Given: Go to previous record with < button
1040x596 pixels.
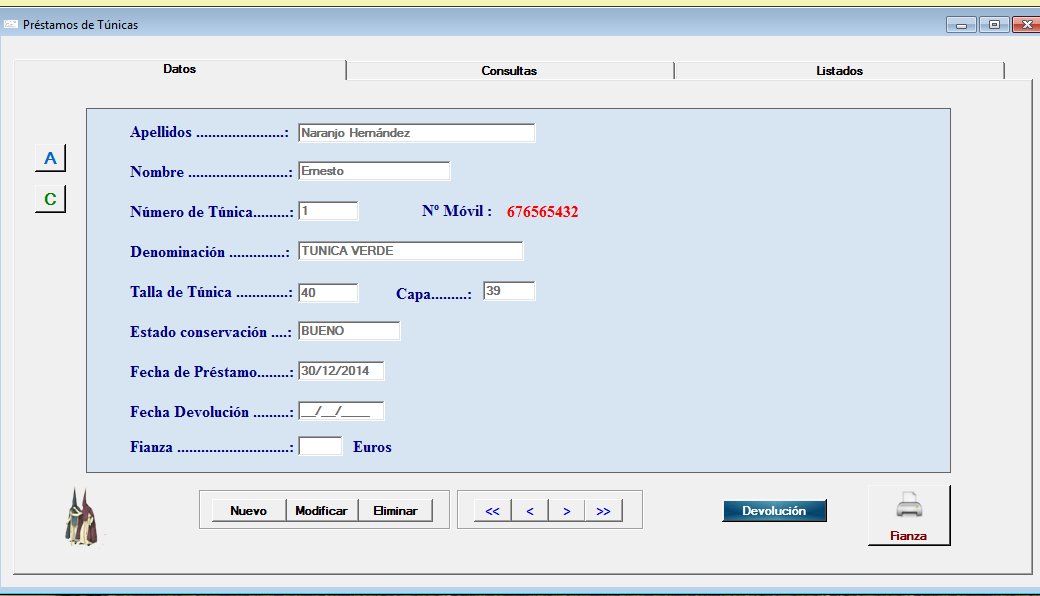Looking at the screenshot, I should pos(529,511).
